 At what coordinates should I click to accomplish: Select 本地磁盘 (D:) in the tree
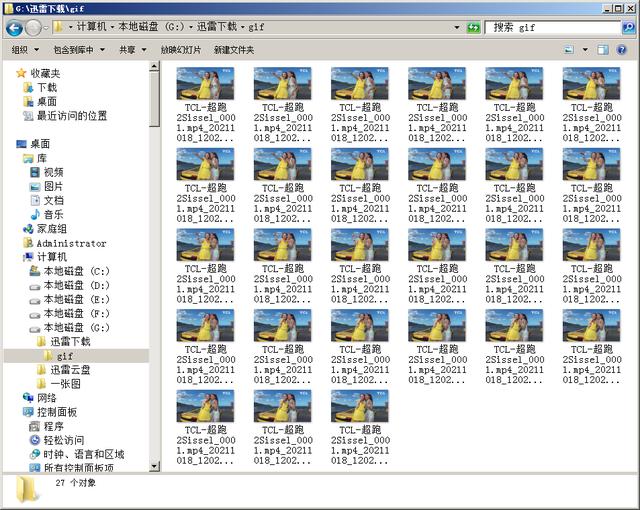click(76, 285)
